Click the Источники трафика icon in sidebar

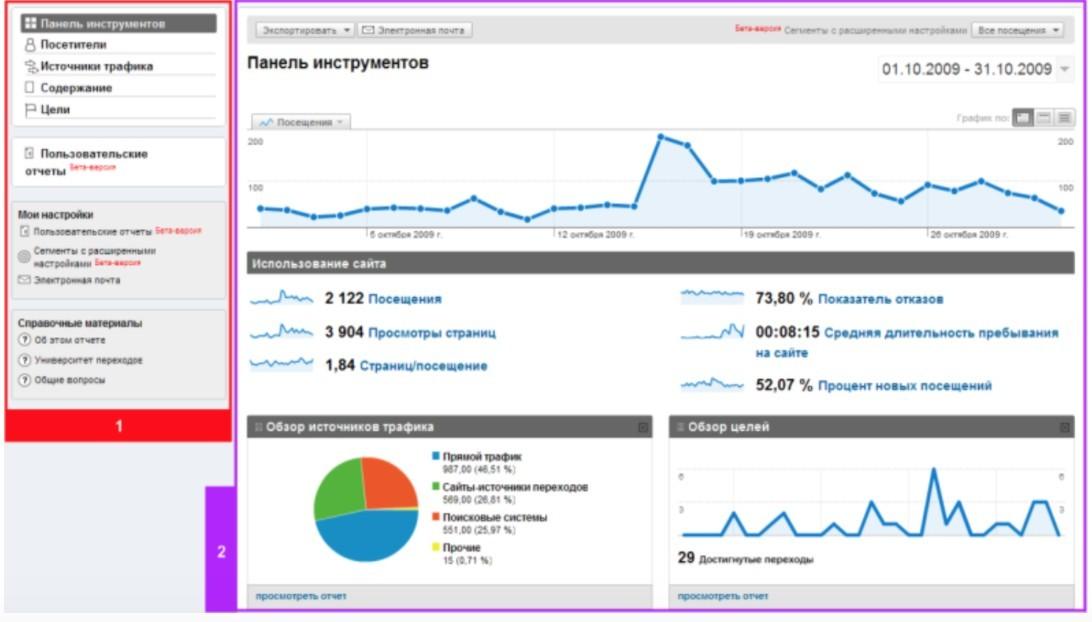30,67
